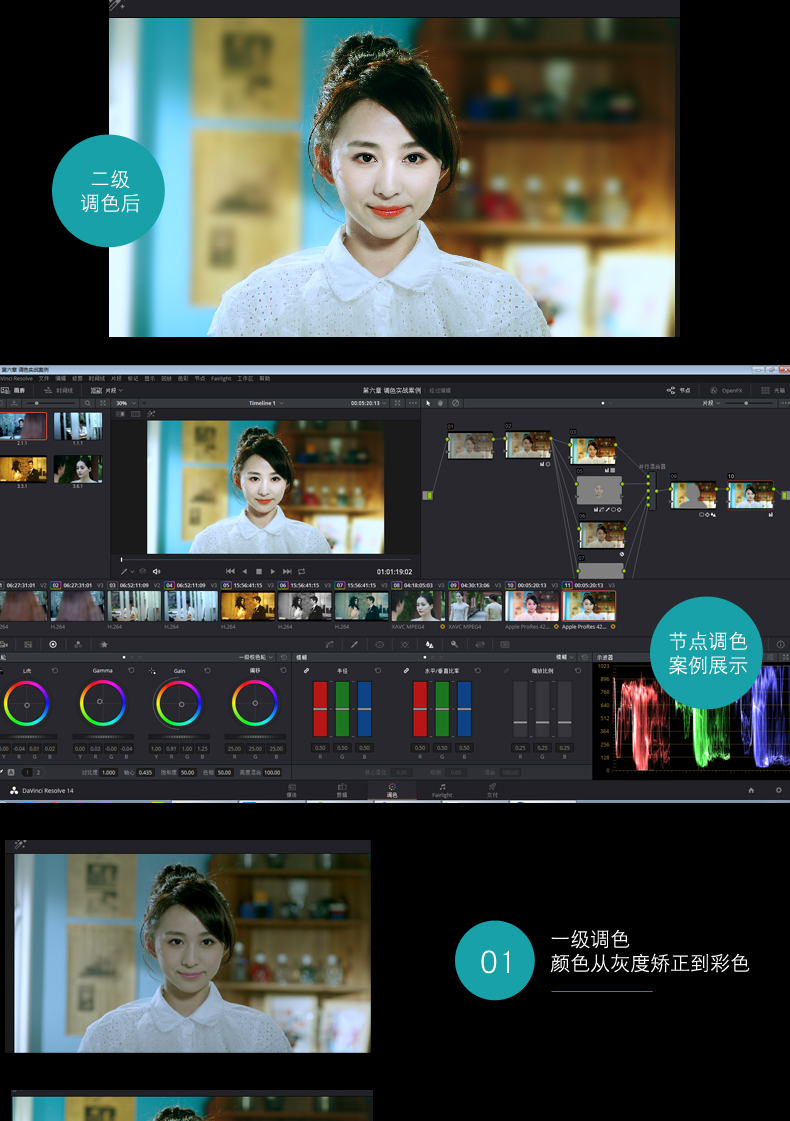Switch to the Edit (剪辑) page tab
This screenshot has height=1121, width=790.
point(342,790)
